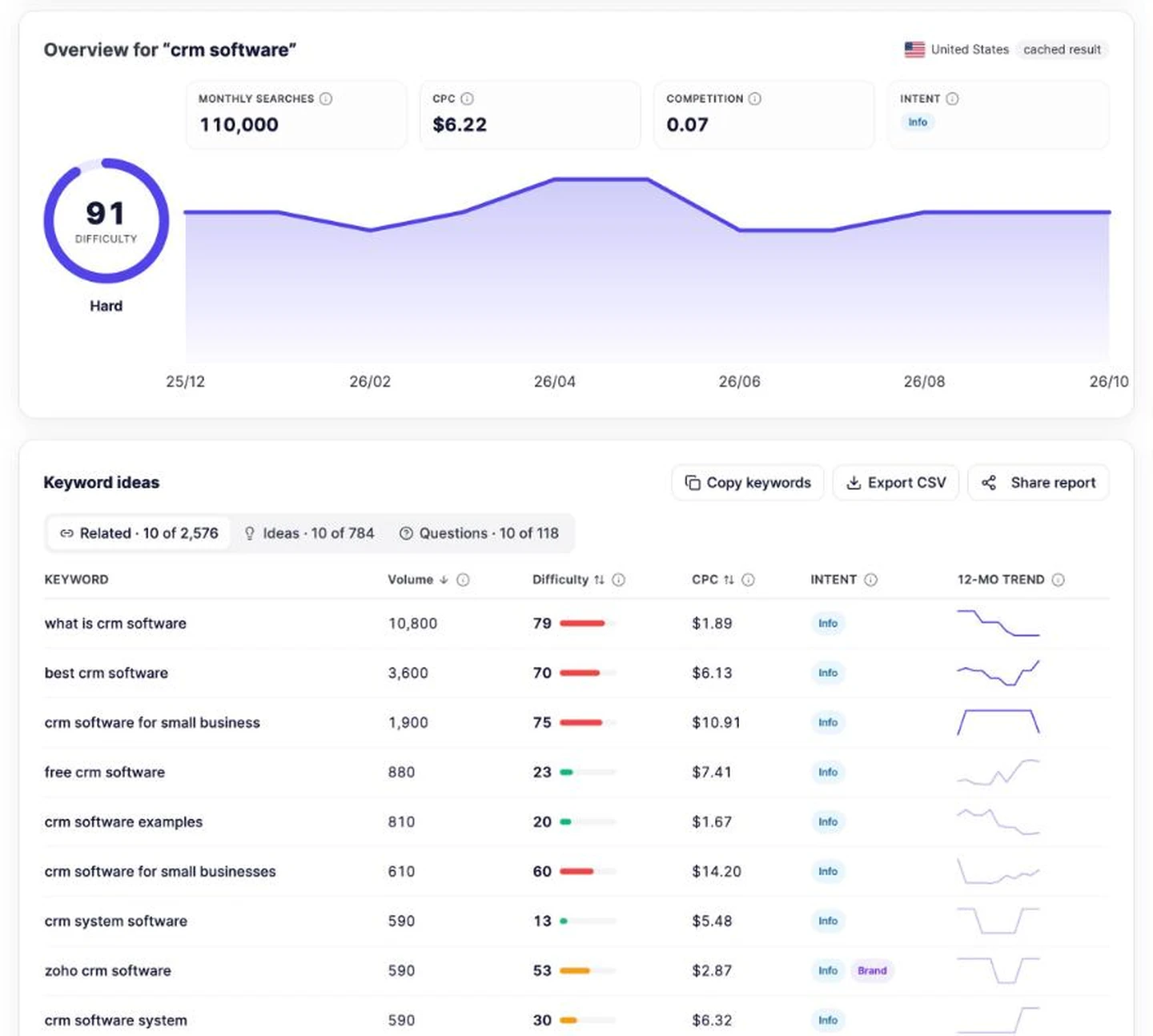Click the 110,000 monthly searches value
The height and width of the screenshot is (1036, 1153).
pyautogui.click(x=239, y=125)
